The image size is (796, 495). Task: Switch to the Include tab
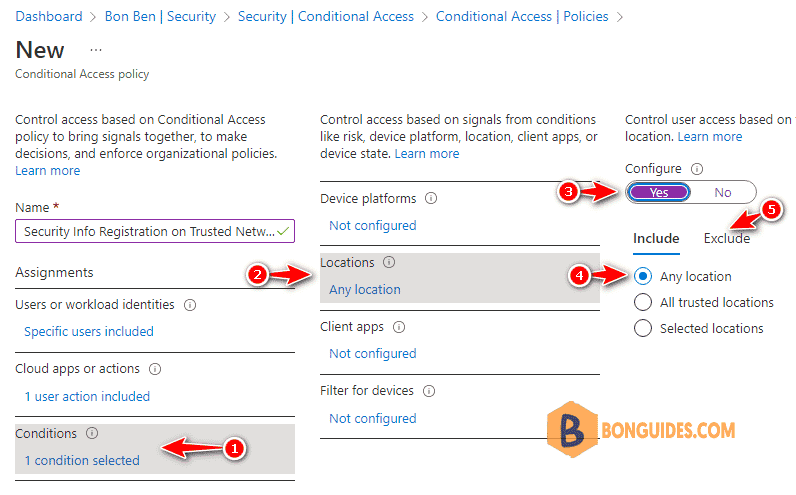coord(656,239)
